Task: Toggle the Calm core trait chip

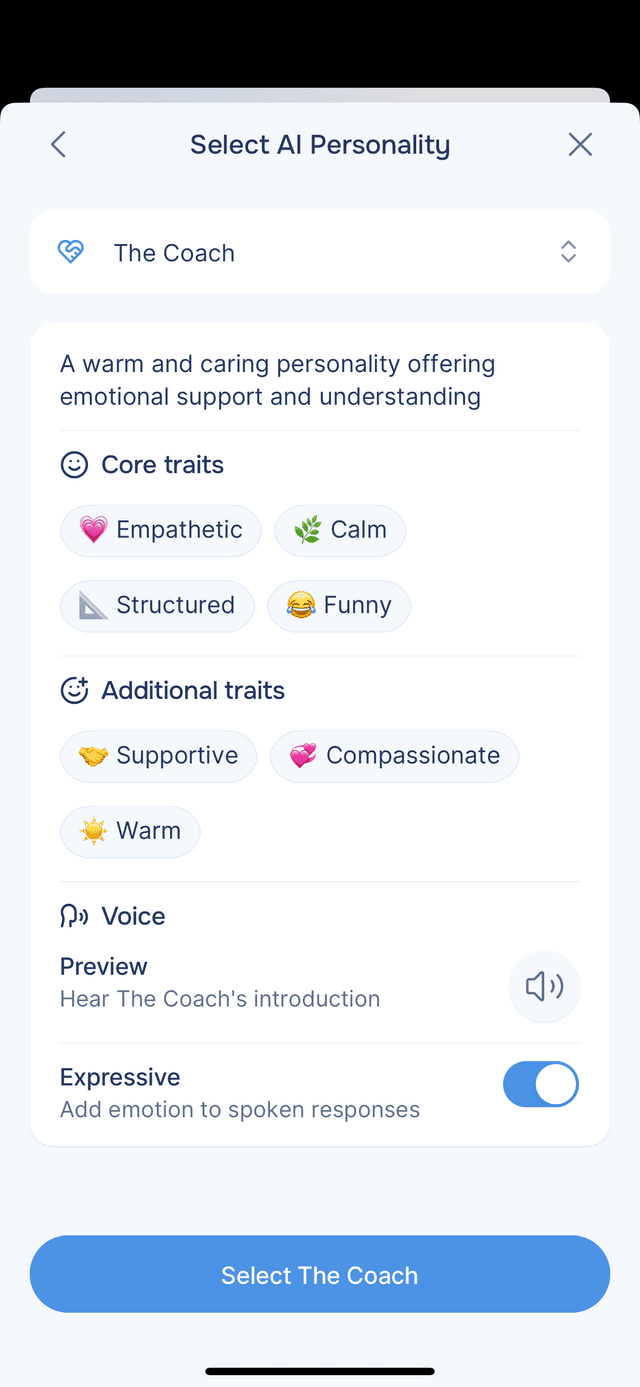Action: pos(340,530)
